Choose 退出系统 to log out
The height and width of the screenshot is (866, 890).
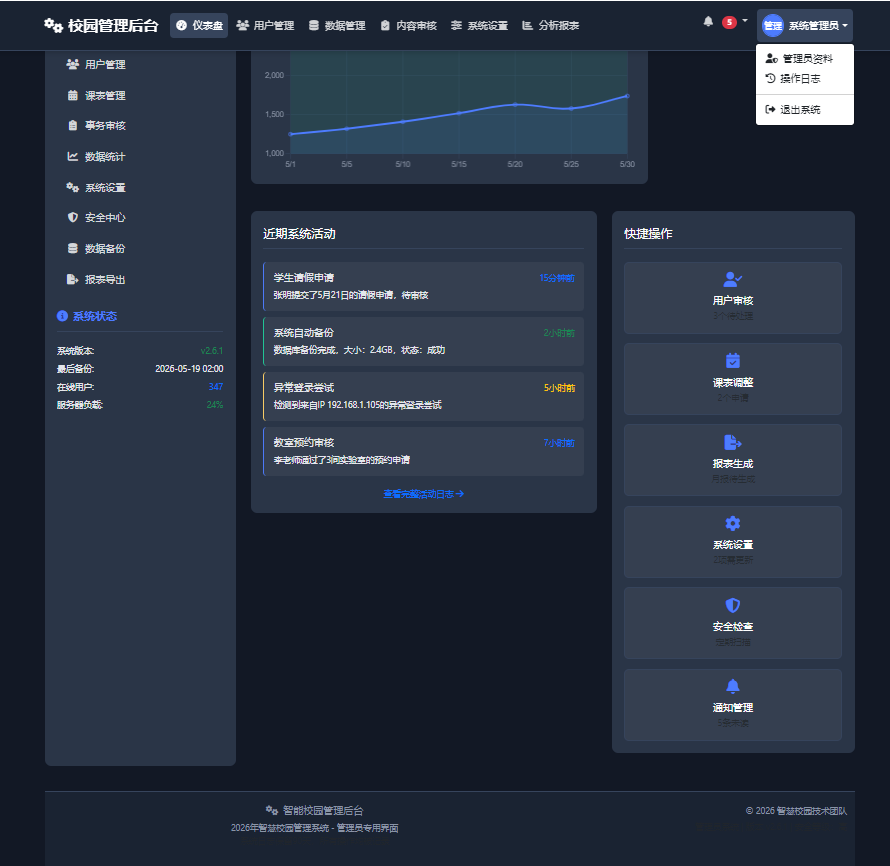[805, 110]
